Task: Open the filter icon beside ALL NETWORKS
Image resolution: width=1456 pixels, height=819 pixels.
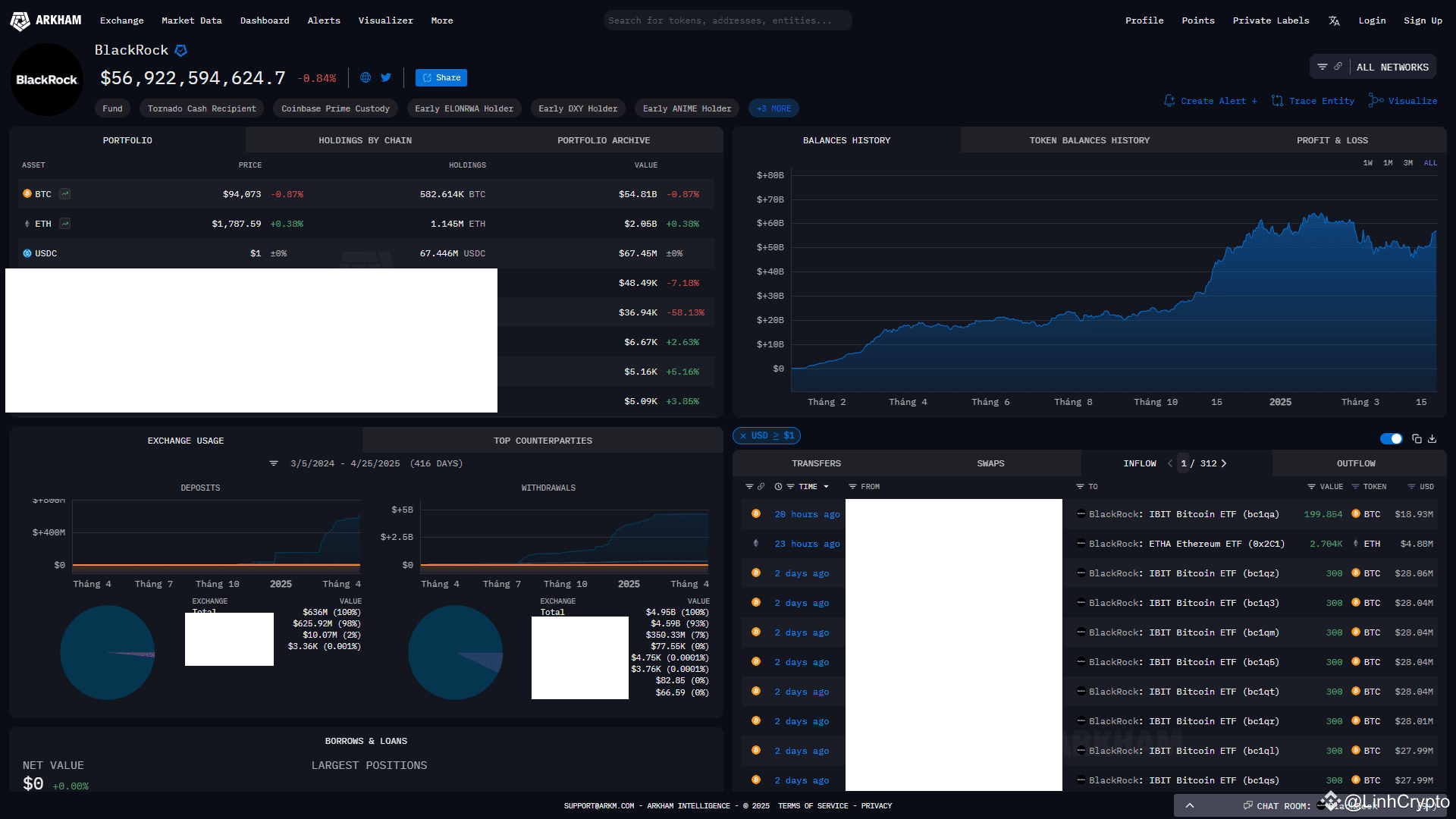Action: pyautogui.click(x=1323, y=67)
